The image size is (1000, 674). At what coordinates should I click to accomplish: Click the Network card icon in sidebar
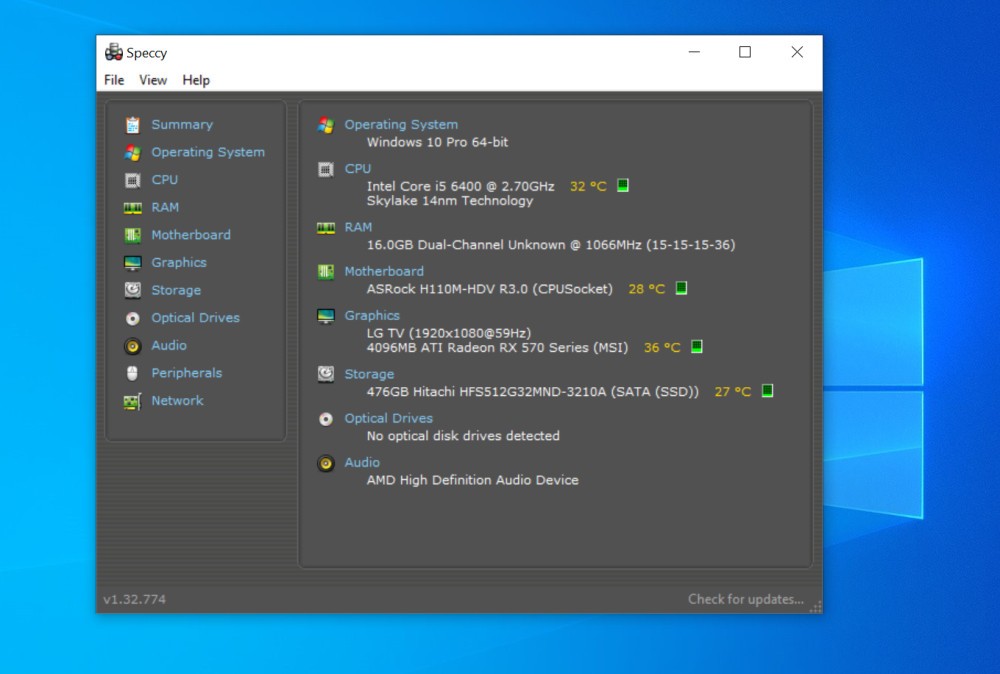[x=133, y=401]
